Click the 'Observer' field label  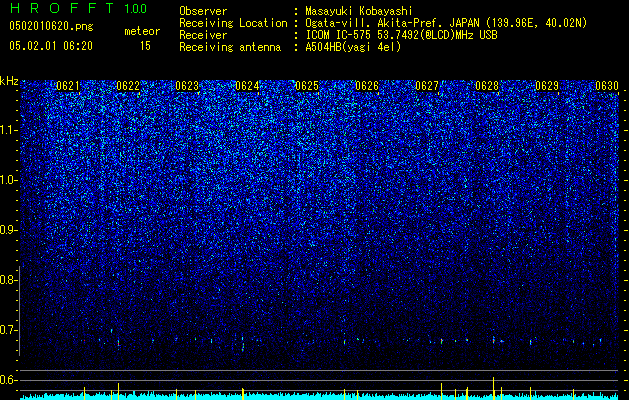pos(203,11)
